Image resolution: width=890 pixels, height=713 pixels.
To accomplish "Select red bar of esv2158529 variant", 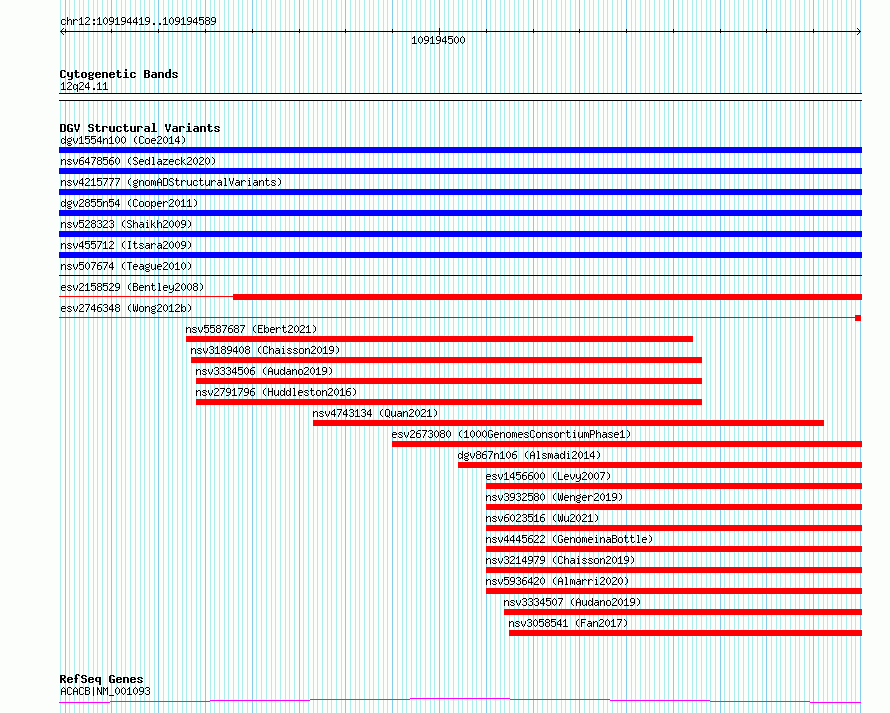I will tap(548, 297).
